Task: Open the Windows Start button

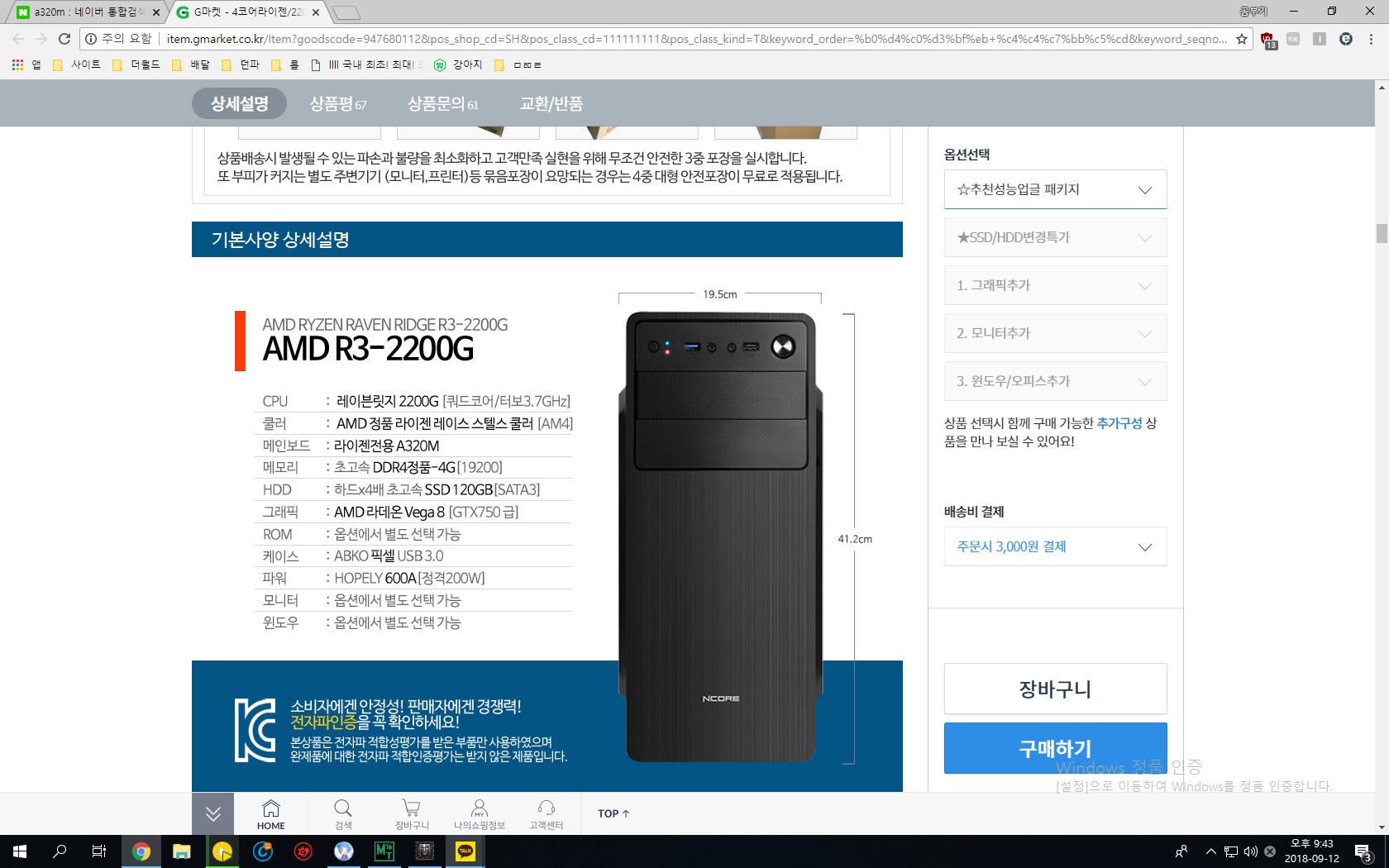Action: point(20,851)
